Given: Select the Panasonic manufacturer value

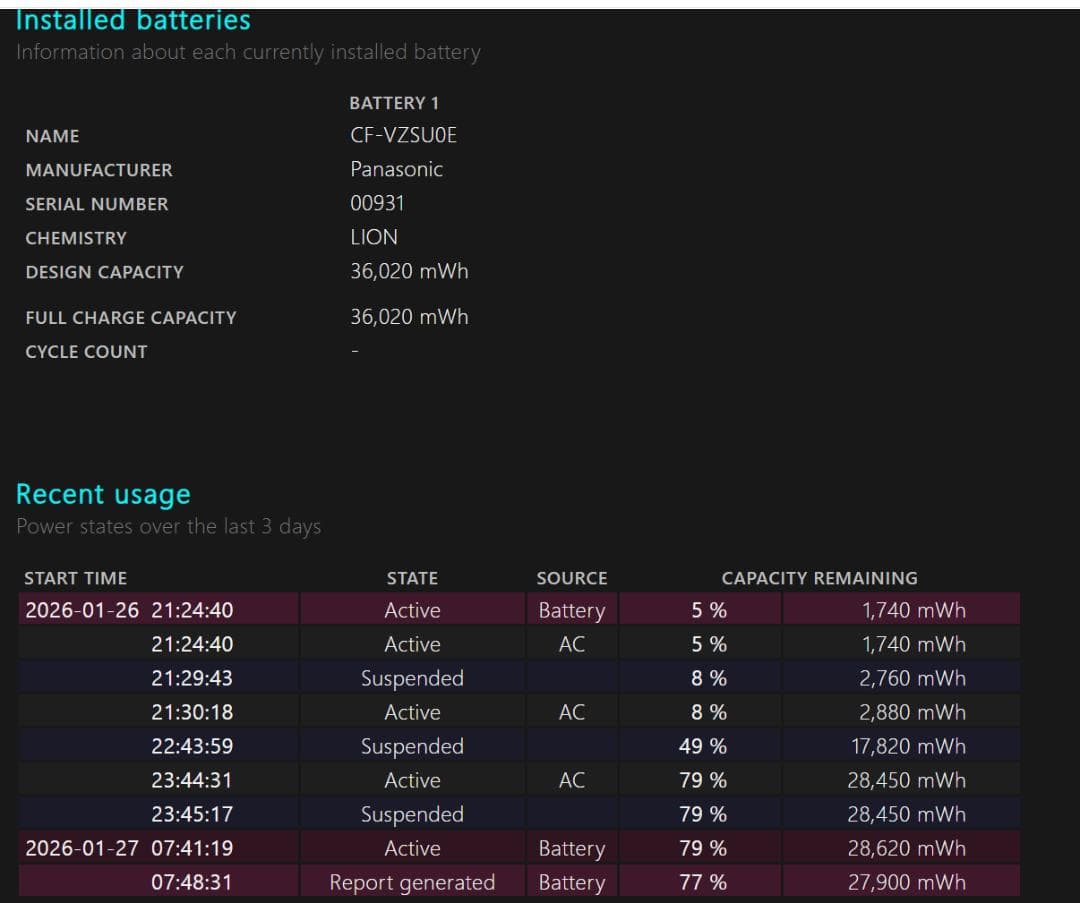Looking at the screenshot, I should tap(396, 169).
